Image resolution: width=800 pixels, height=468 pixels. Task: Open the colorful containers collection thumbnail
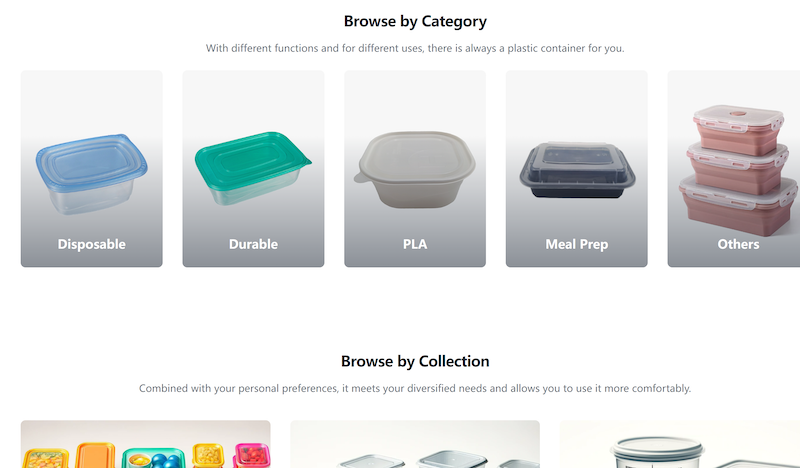coord(145,445)
